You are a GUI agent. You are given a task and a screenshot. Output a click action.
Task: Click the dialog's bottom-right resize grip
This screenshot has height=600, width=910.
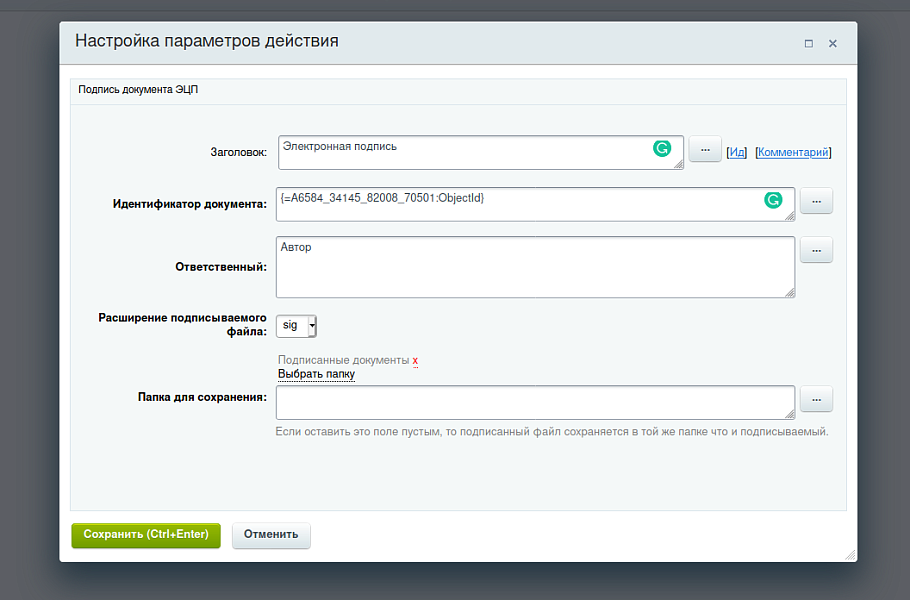[x=850, y=554]
